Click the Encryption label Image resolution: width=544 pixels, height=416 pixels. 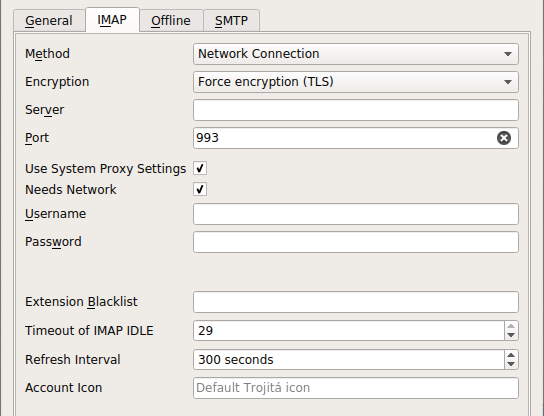tap(57, 82)
